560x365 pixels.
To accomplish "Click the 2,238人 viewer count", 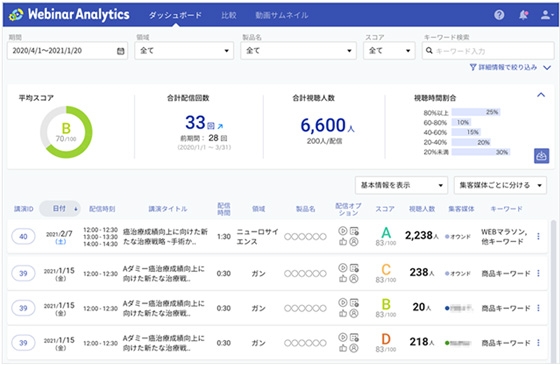I will (x=421, y=235).
